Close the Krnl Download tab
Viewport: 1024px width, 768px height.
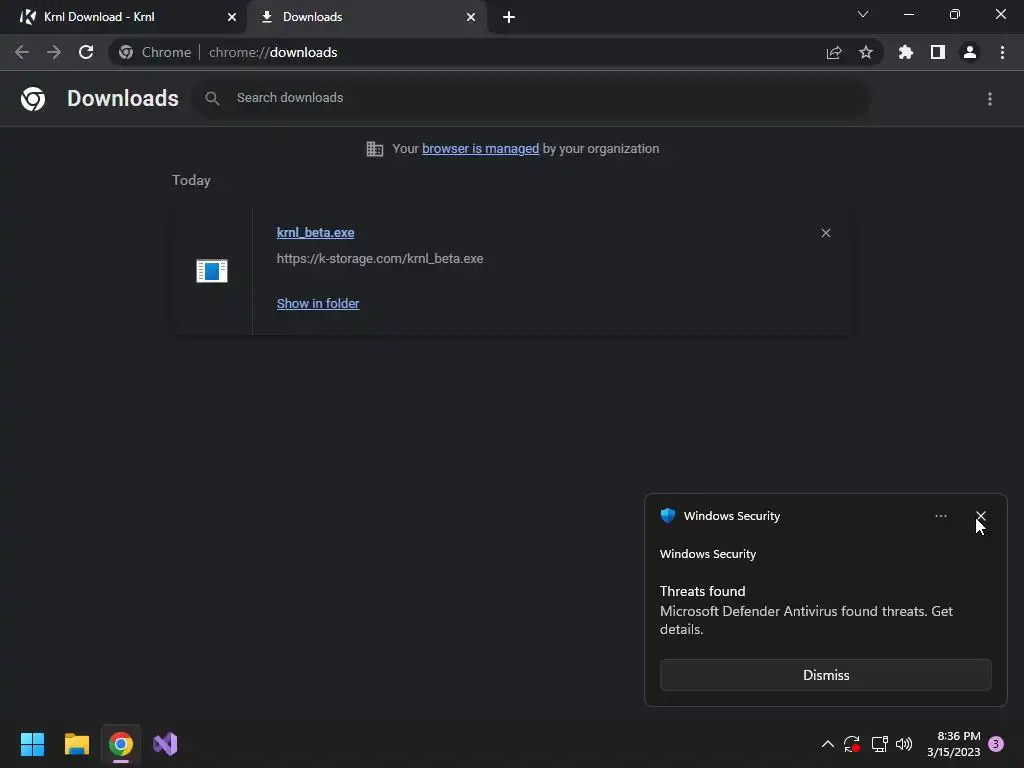click(x=232, y=17)
